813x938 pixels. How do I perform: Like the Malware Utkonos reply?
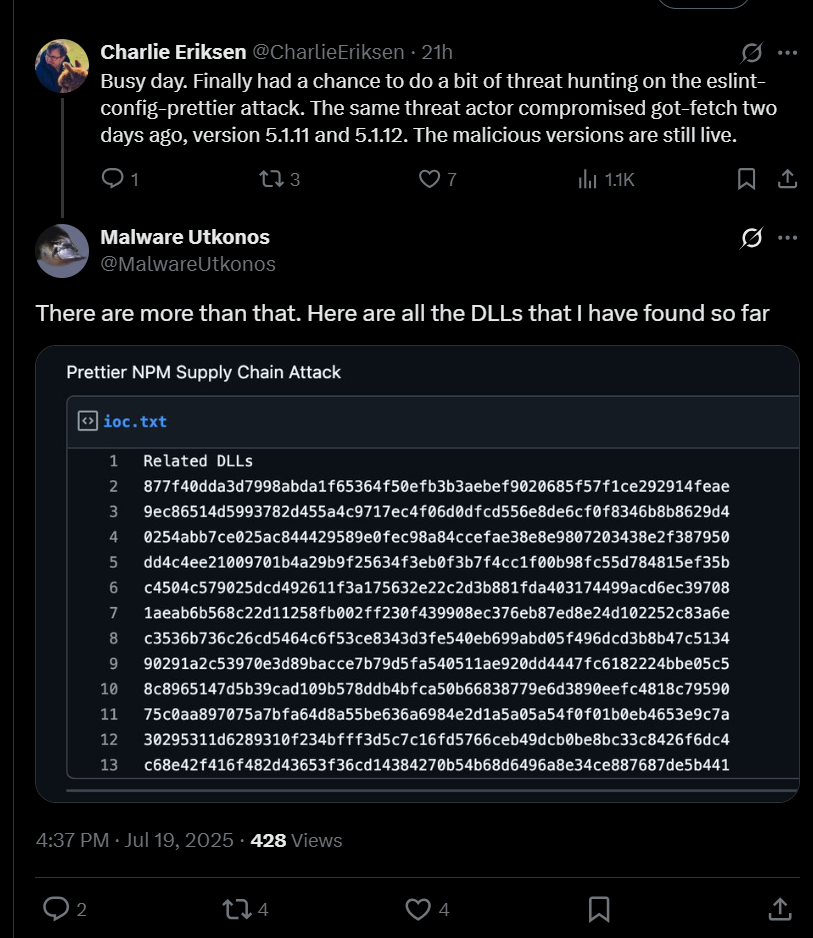click(x=417, y=909)
